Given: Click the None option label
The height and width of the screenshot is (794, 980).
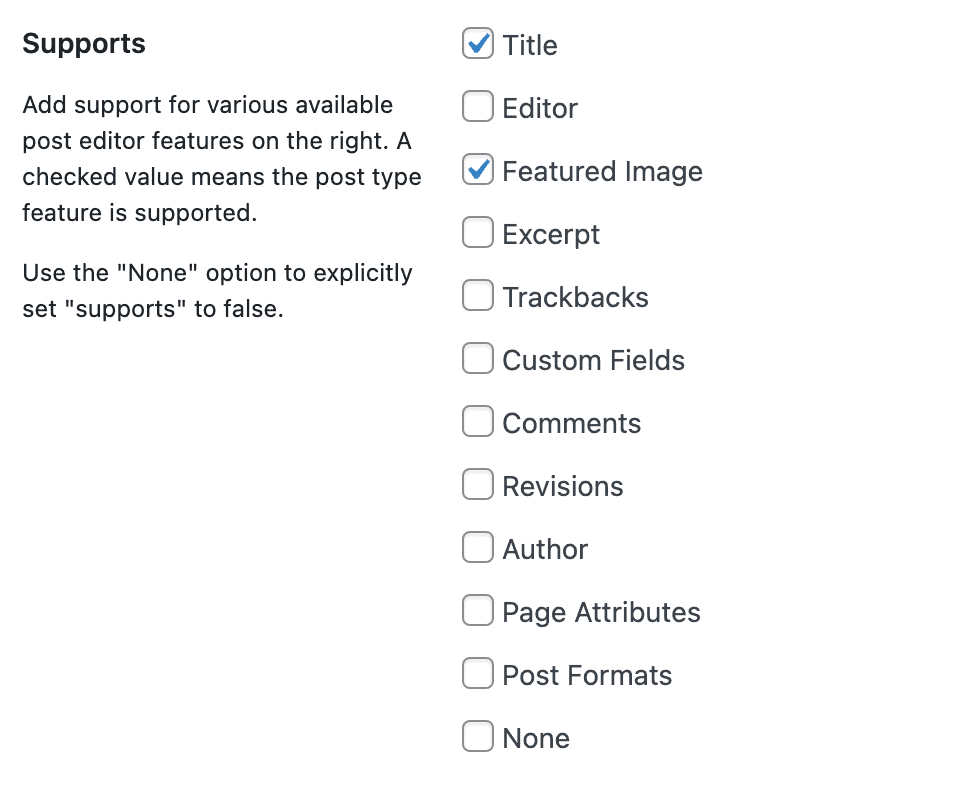Looking at the screenshot, I should (536, 738).
